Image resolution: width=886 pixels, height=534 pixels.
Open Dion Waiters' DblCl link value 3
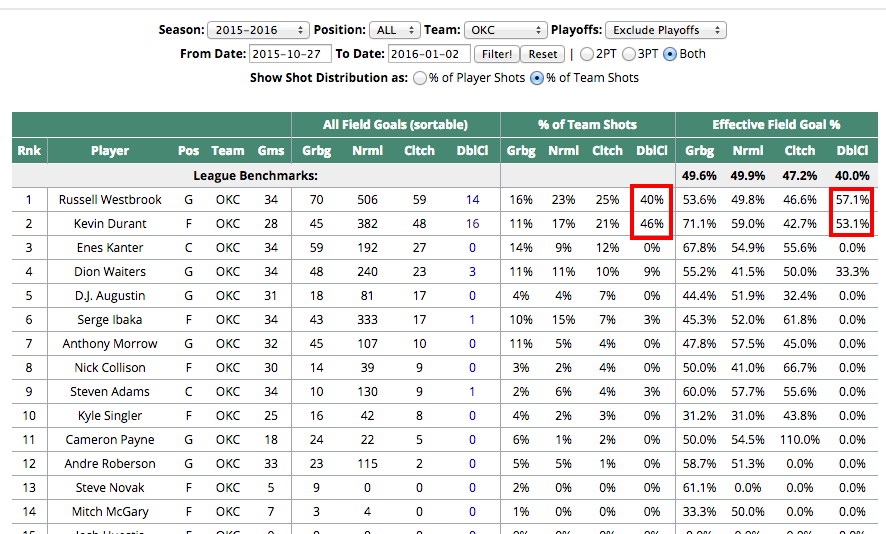point(472,272)
